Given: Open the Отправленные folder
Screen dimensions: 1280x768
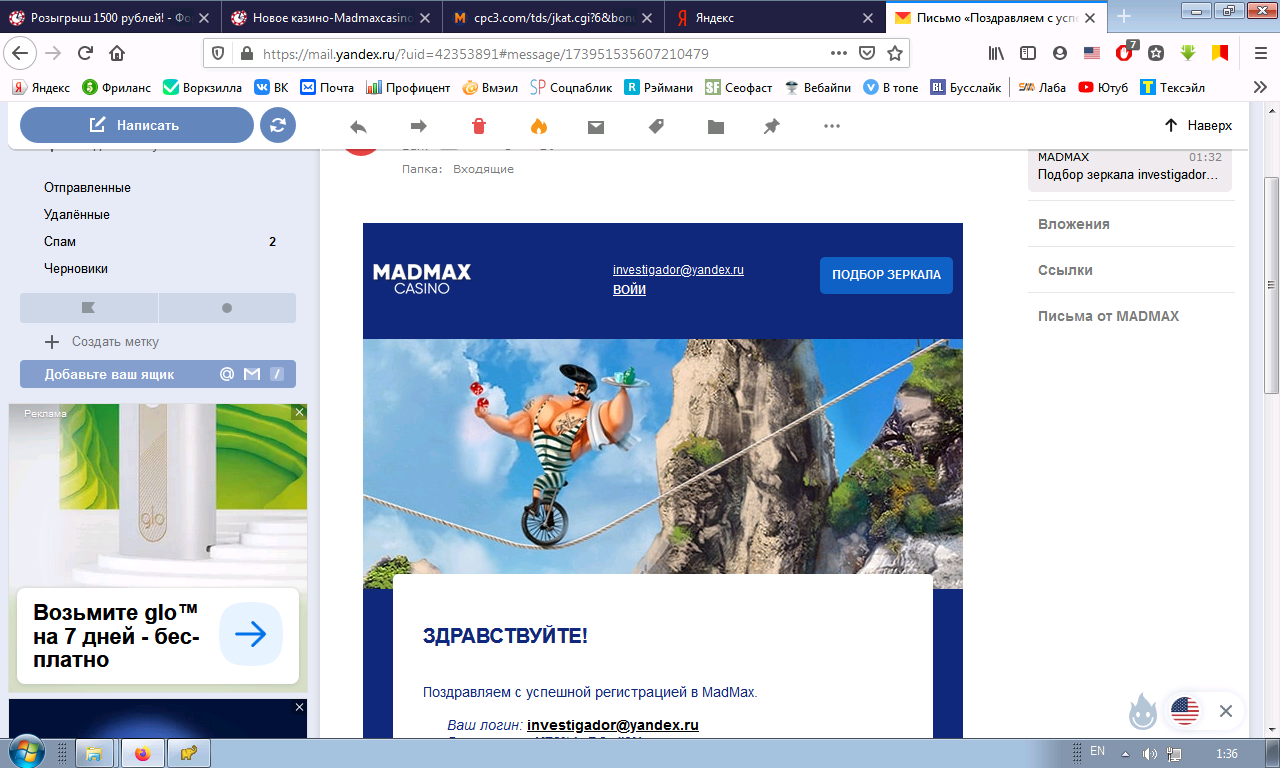Looking at the screenshot, I should tap(87, 188).
